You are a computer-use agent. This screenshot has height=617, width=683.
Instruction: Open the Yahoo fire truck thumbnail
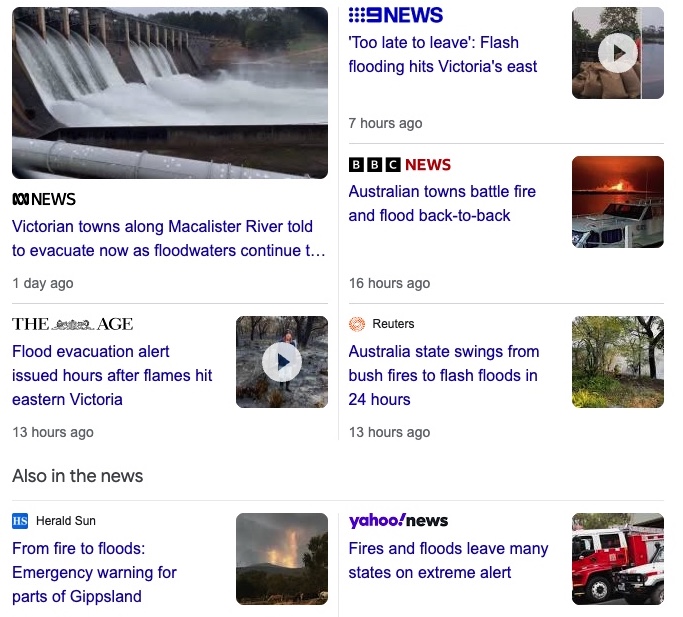pyautogui.click(x=618, y=559)
